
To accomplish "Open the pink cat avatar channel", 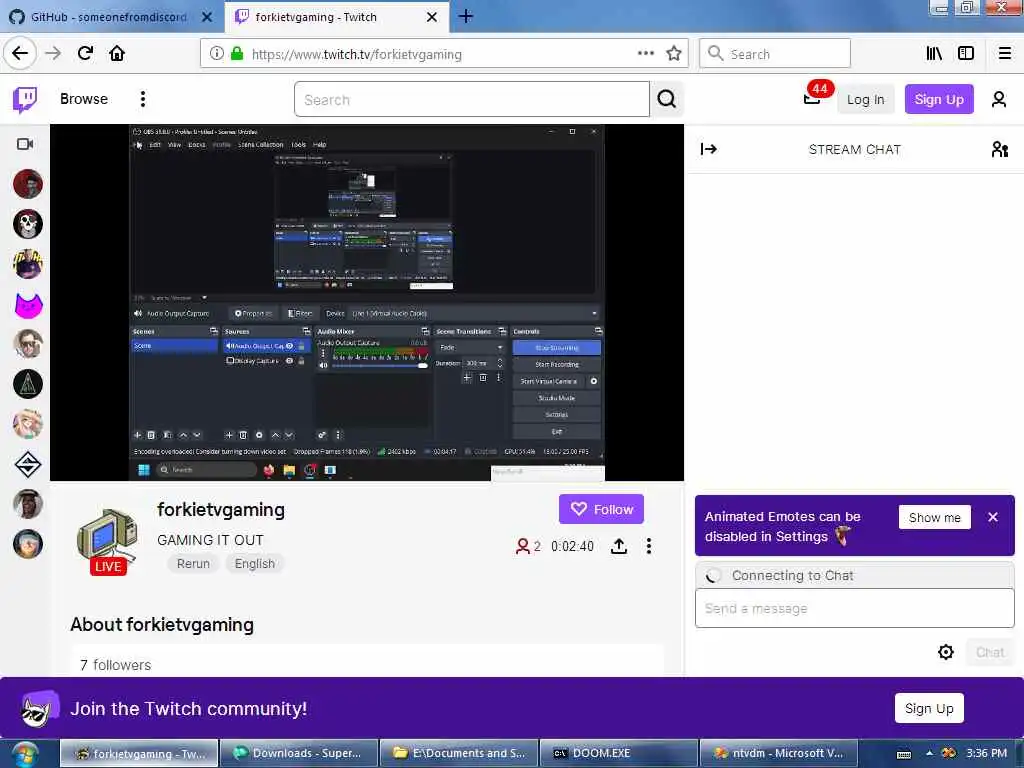I will click(27, 304).
